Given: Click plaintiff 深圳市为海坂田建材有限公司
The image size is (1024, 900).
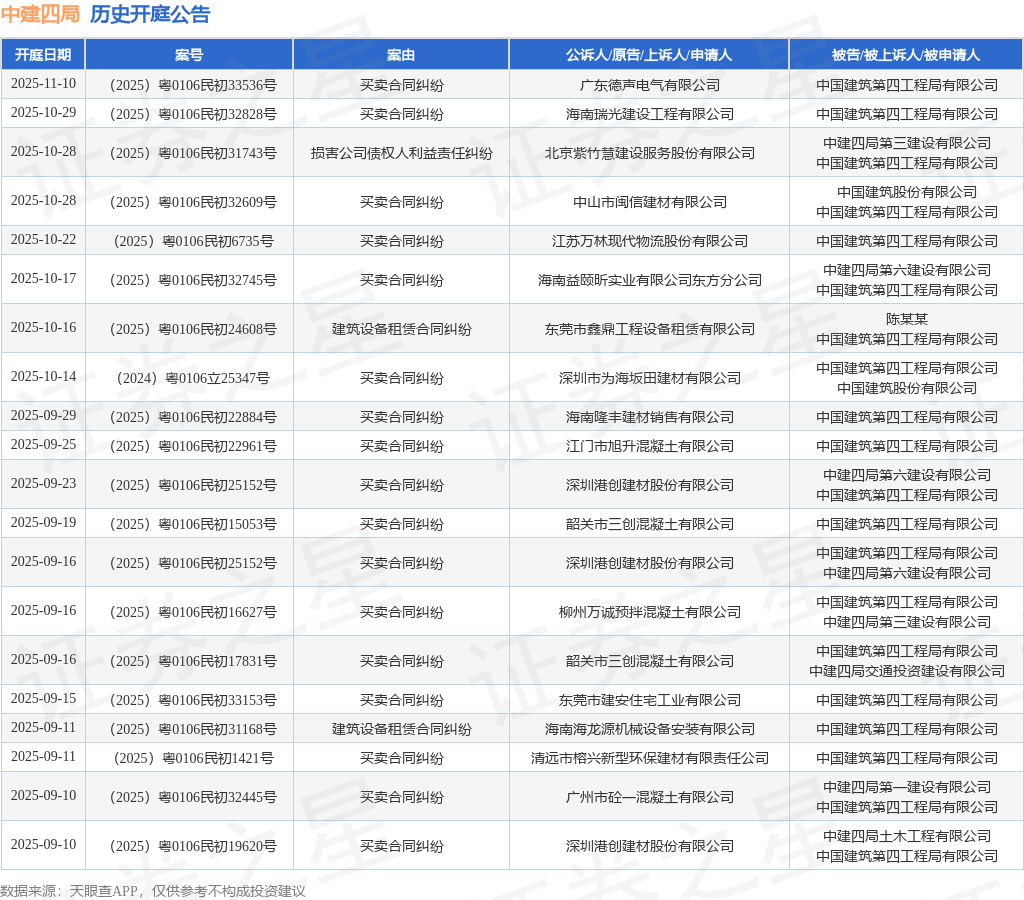Looking at the screenshot, I should 650,378.
